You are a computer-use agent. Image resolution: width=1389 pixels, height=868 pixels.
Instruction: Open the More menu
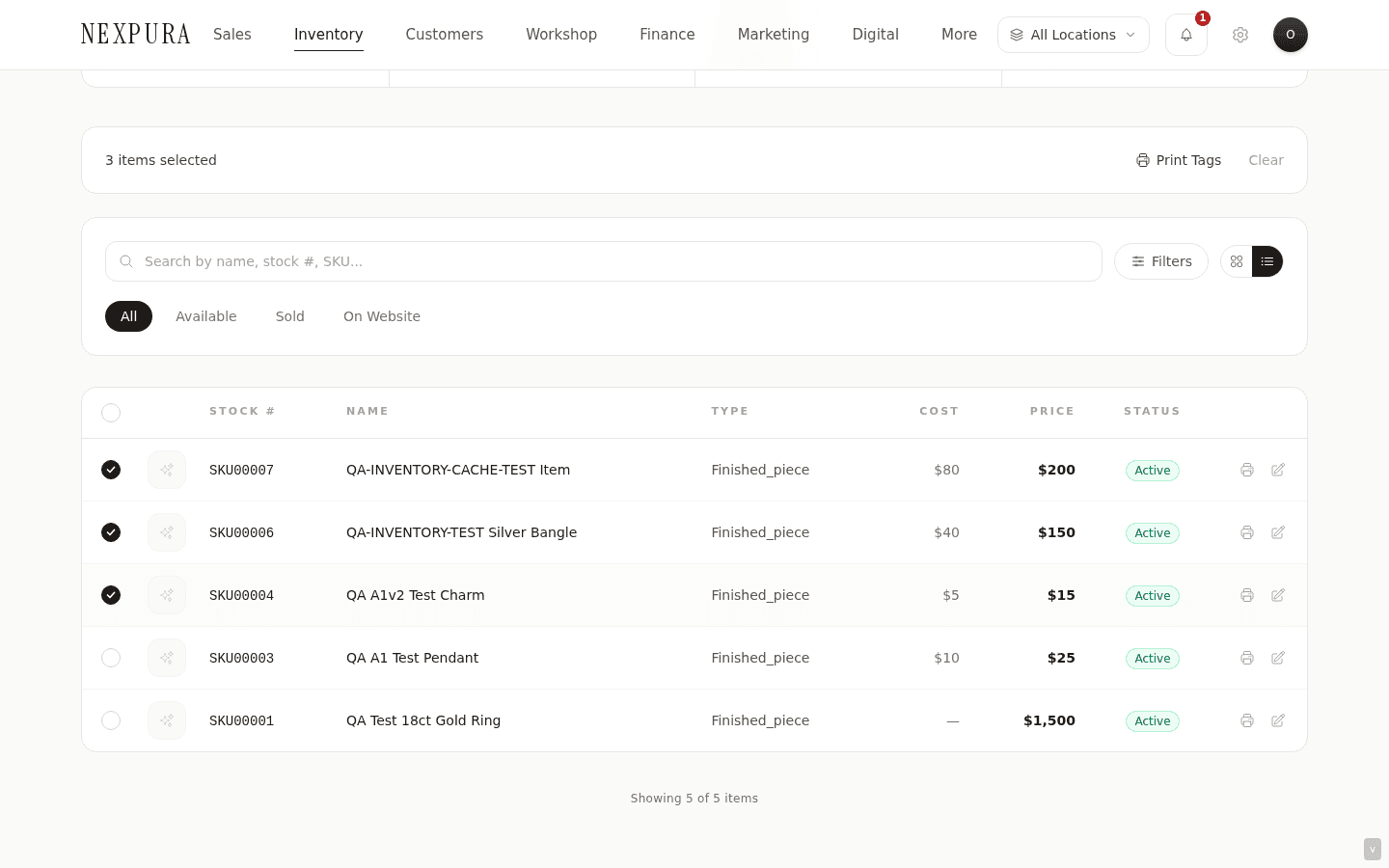click(x=959, y=35)
